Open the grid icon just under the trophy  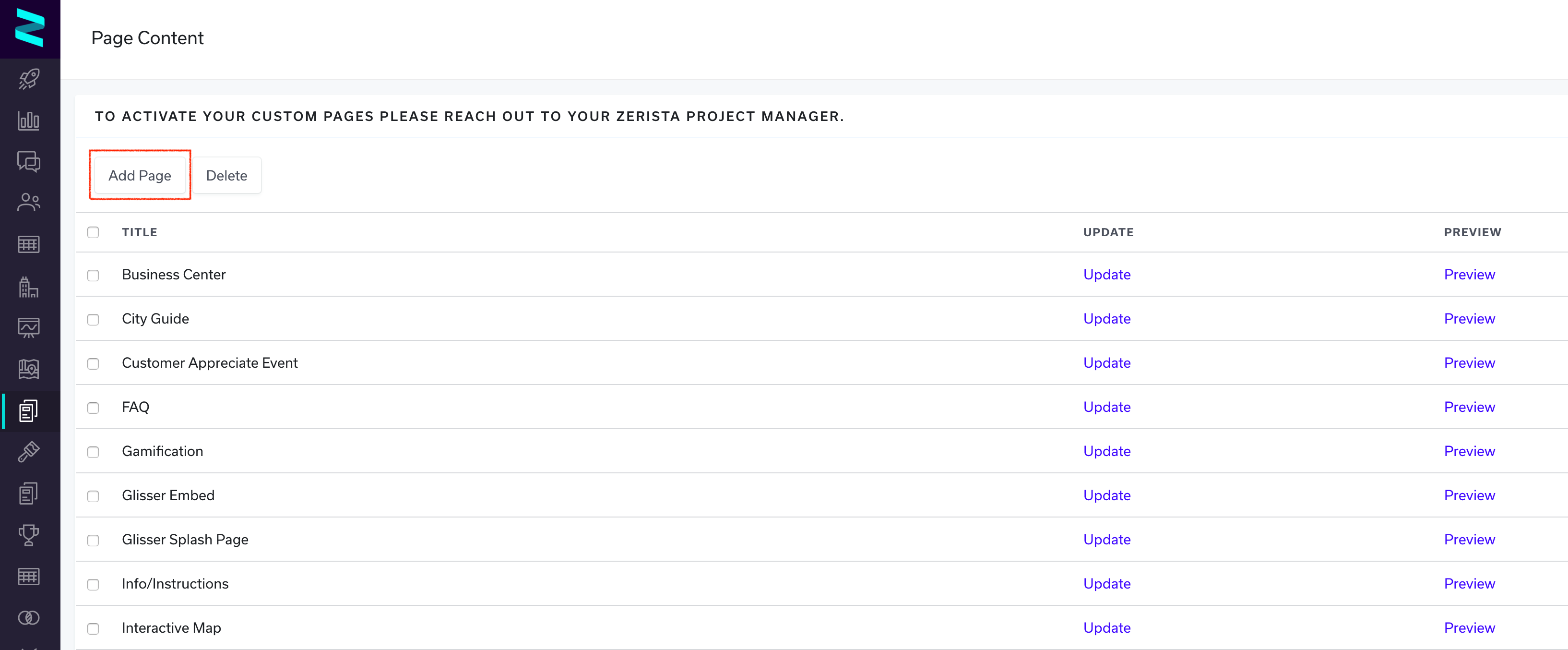click(x=29, y=576)
